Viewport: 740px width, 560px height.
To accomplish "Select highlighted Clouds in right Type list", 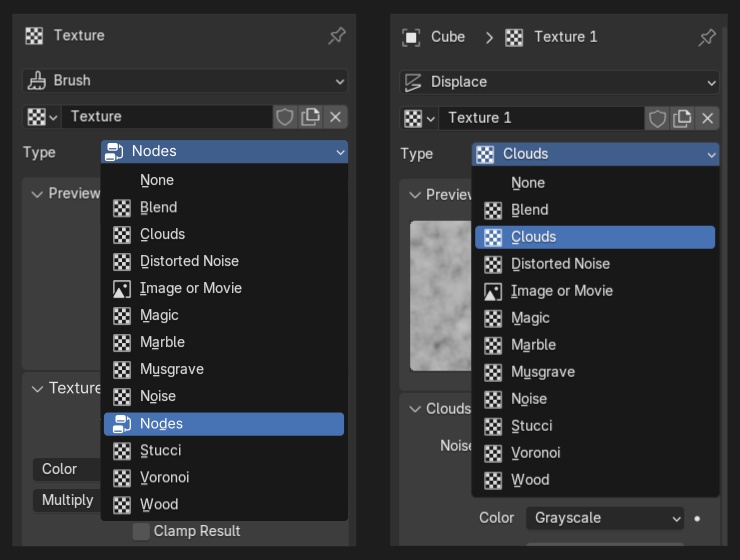I will 595,237.
